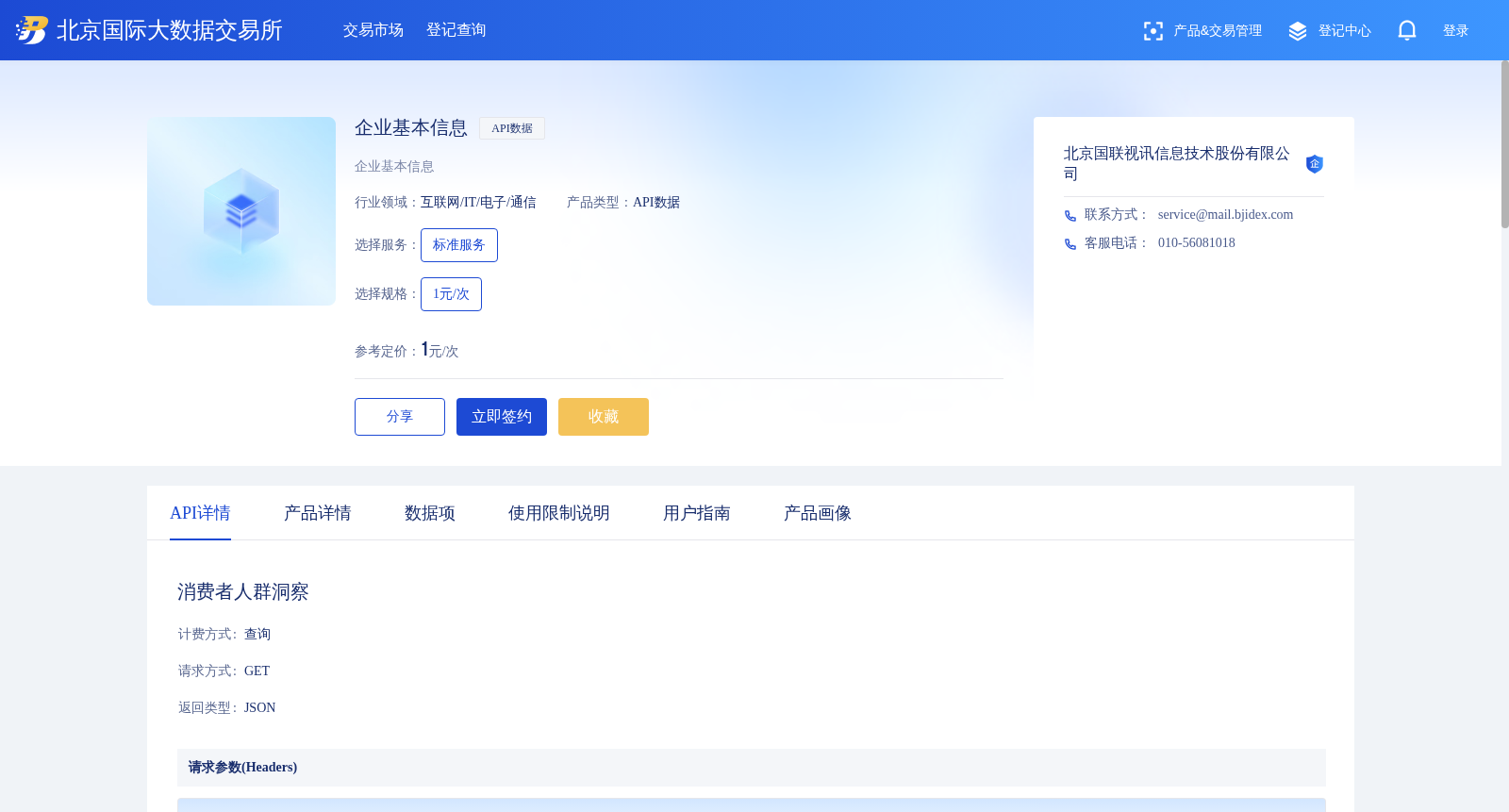The width and height of the screenshot is (1509, 812).
Task: Click the phone number 010-56081018
Action: tap(1197, 243)
